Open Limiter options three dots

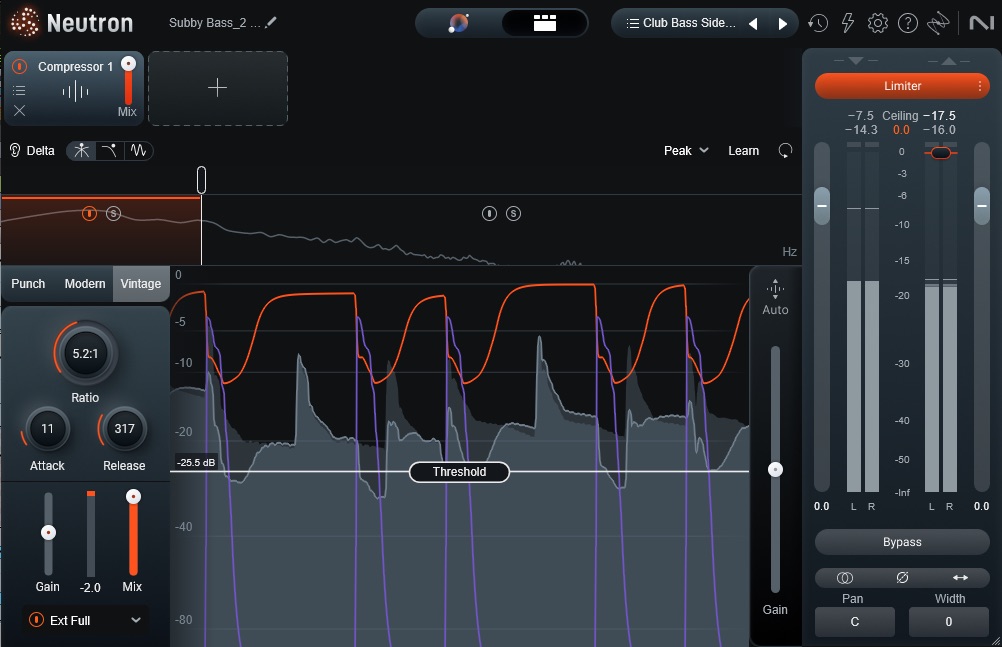click(x=980, y=86)
